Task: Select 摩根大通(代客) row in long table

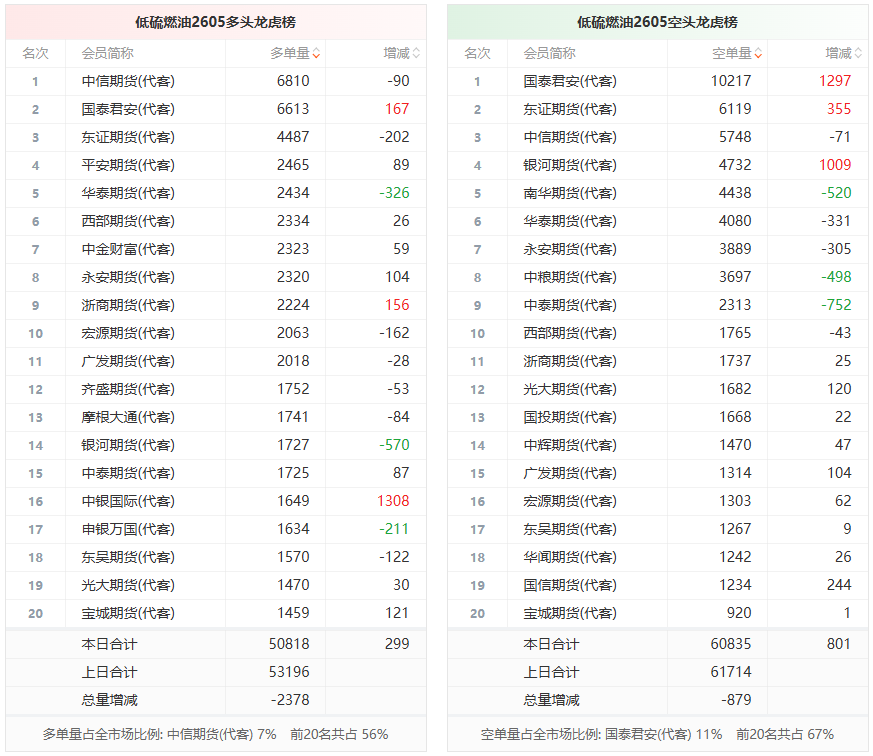Action: click(x=216, y=417)
